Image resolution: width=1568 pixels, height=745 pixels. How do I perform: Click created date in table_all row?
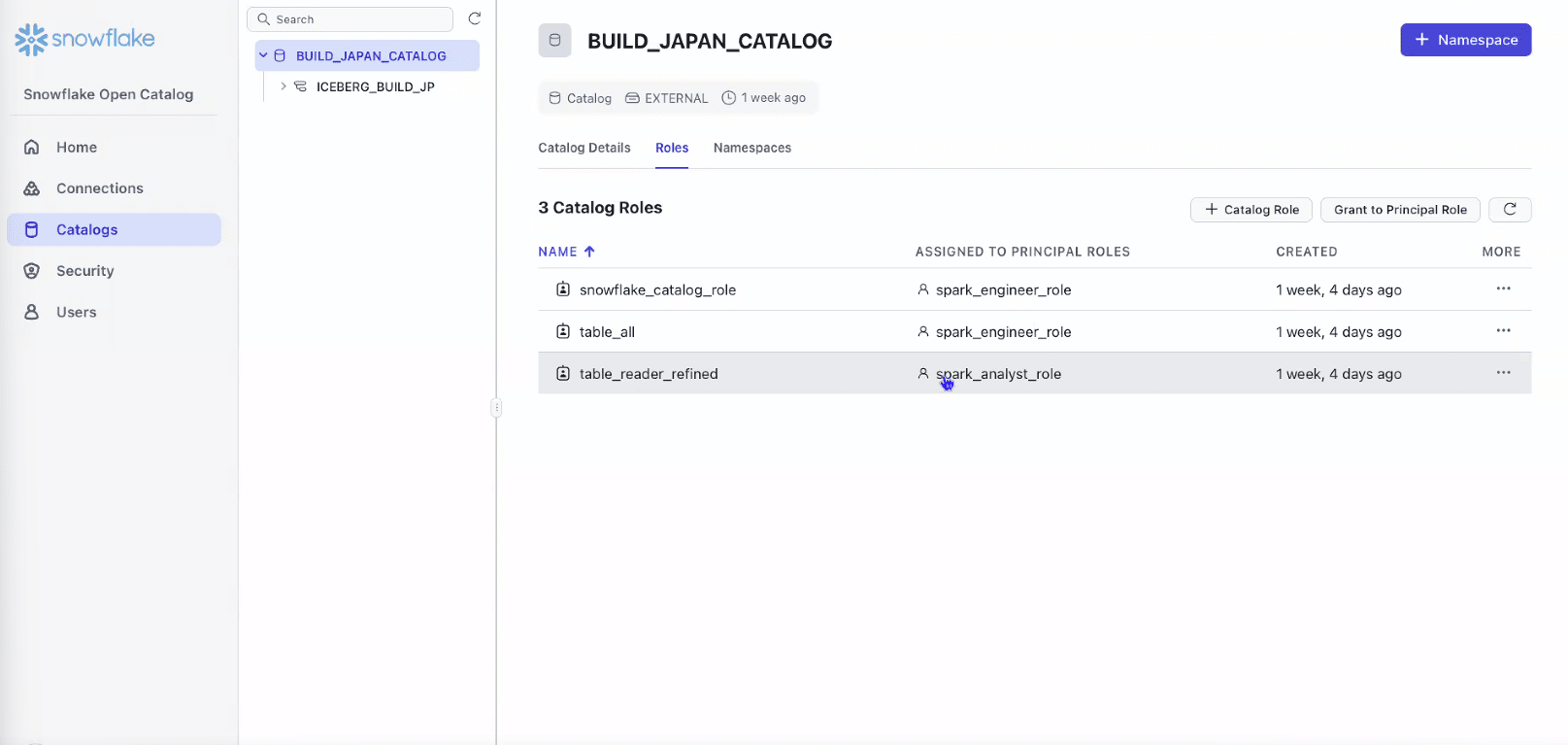1339,332
